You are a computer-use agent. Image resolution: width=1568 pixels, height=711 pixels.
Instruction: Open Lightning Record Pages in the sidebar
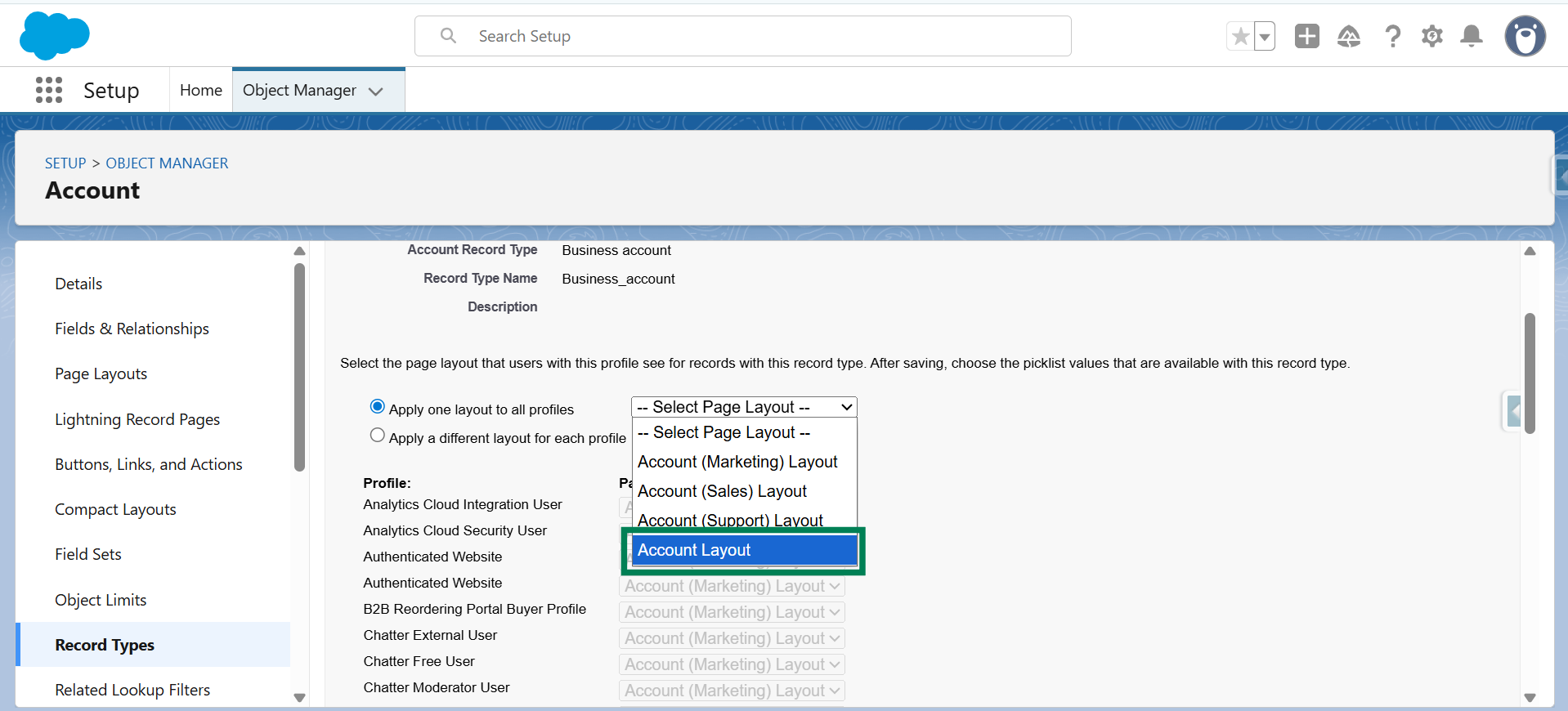tap(137, 419)
